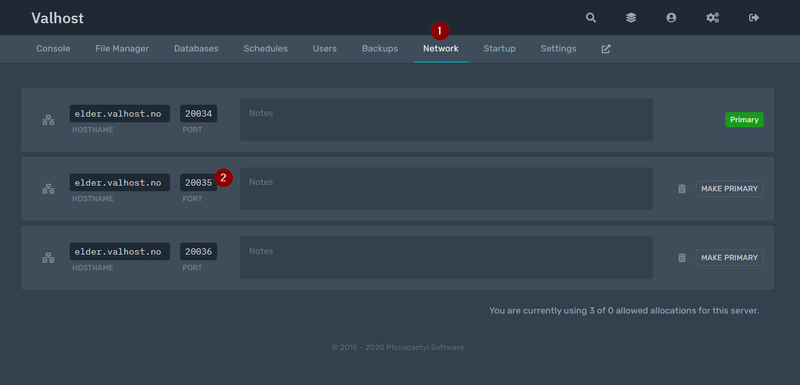The width and height of the screenshot is (800, 385).
Task: Click network icon beside port 20035
Action: pos(48,189)
